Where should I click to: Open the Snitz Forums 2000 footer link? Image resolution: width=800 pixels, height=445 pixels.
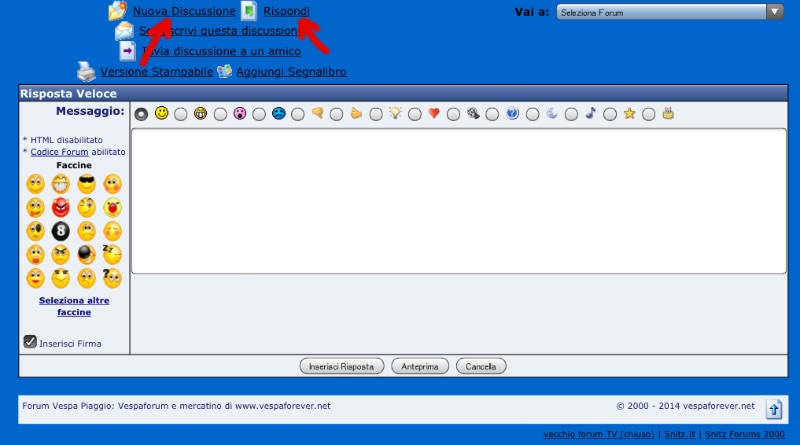pos(745,434)
